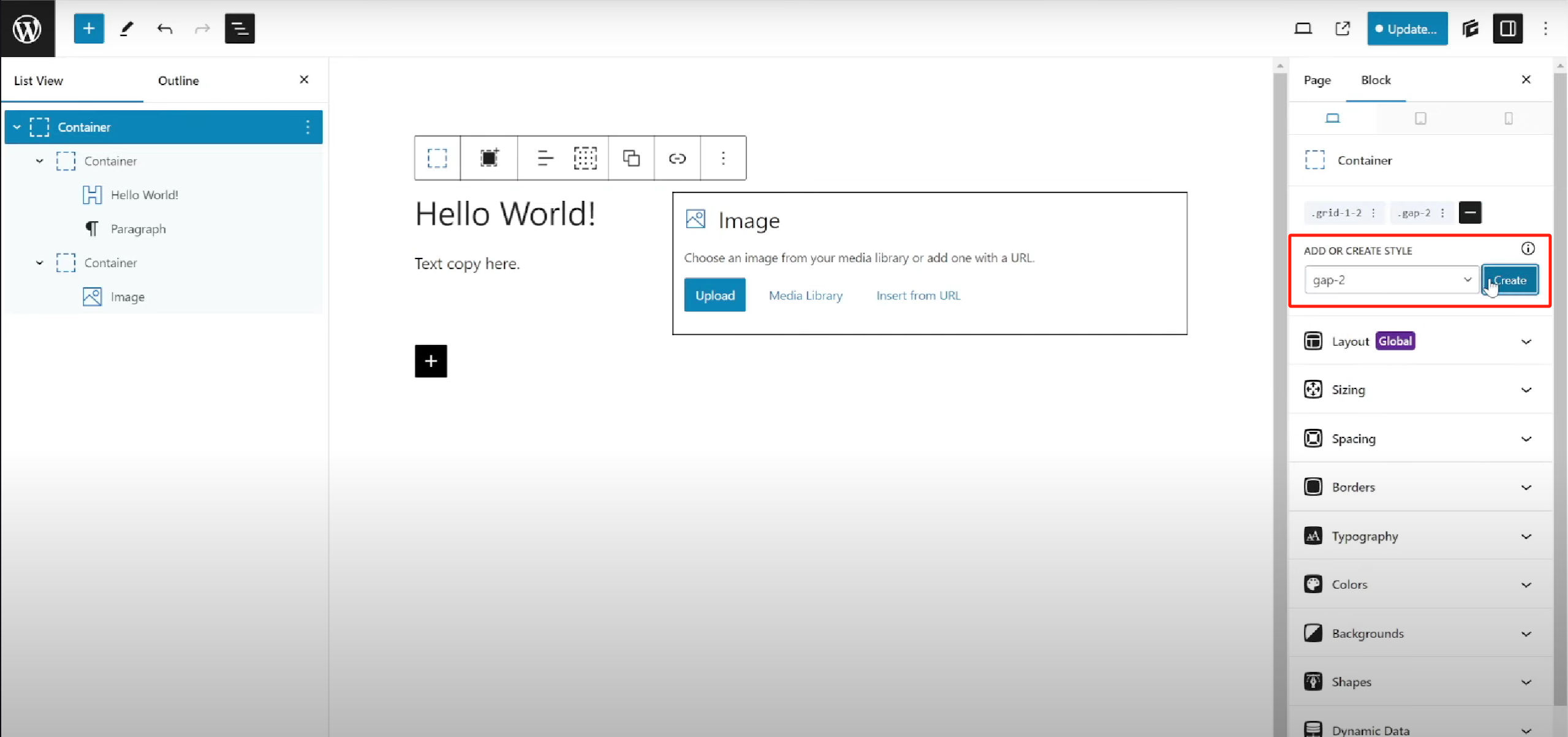Click the GenerateBlocks icon in top bar
1568x737 pixels.
[x=1470, y=29]
